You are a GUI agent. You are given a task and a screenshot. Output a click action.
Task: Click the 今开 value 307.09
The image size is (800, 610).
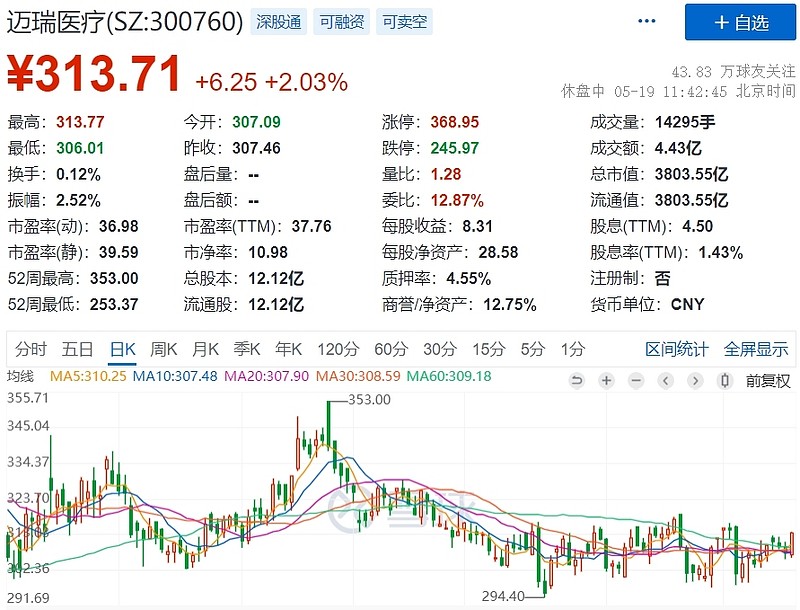point(256,122)
